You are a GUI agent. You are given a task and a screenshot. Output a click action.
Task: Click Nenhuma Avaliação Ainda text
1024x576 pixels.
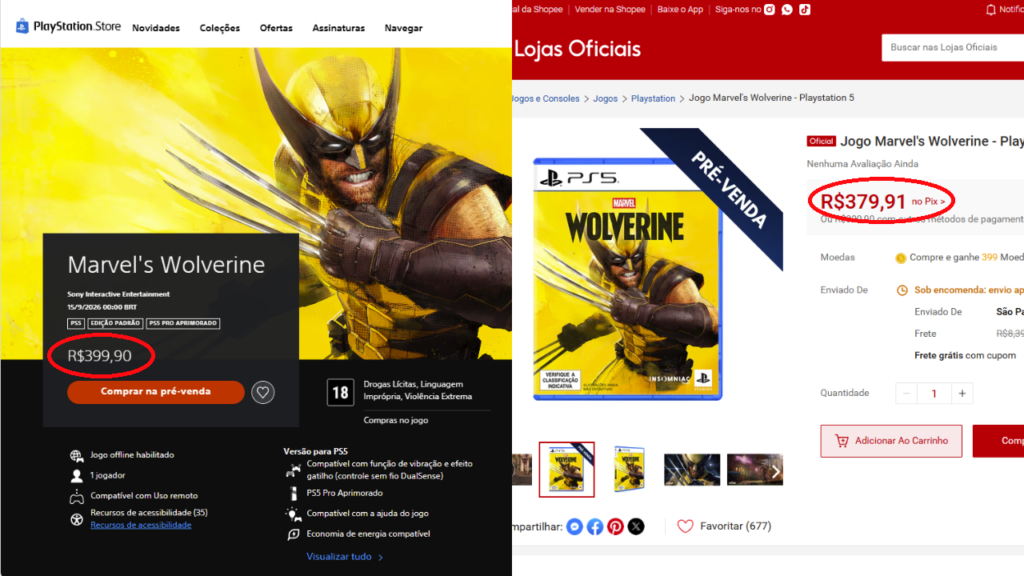point(862,164)
